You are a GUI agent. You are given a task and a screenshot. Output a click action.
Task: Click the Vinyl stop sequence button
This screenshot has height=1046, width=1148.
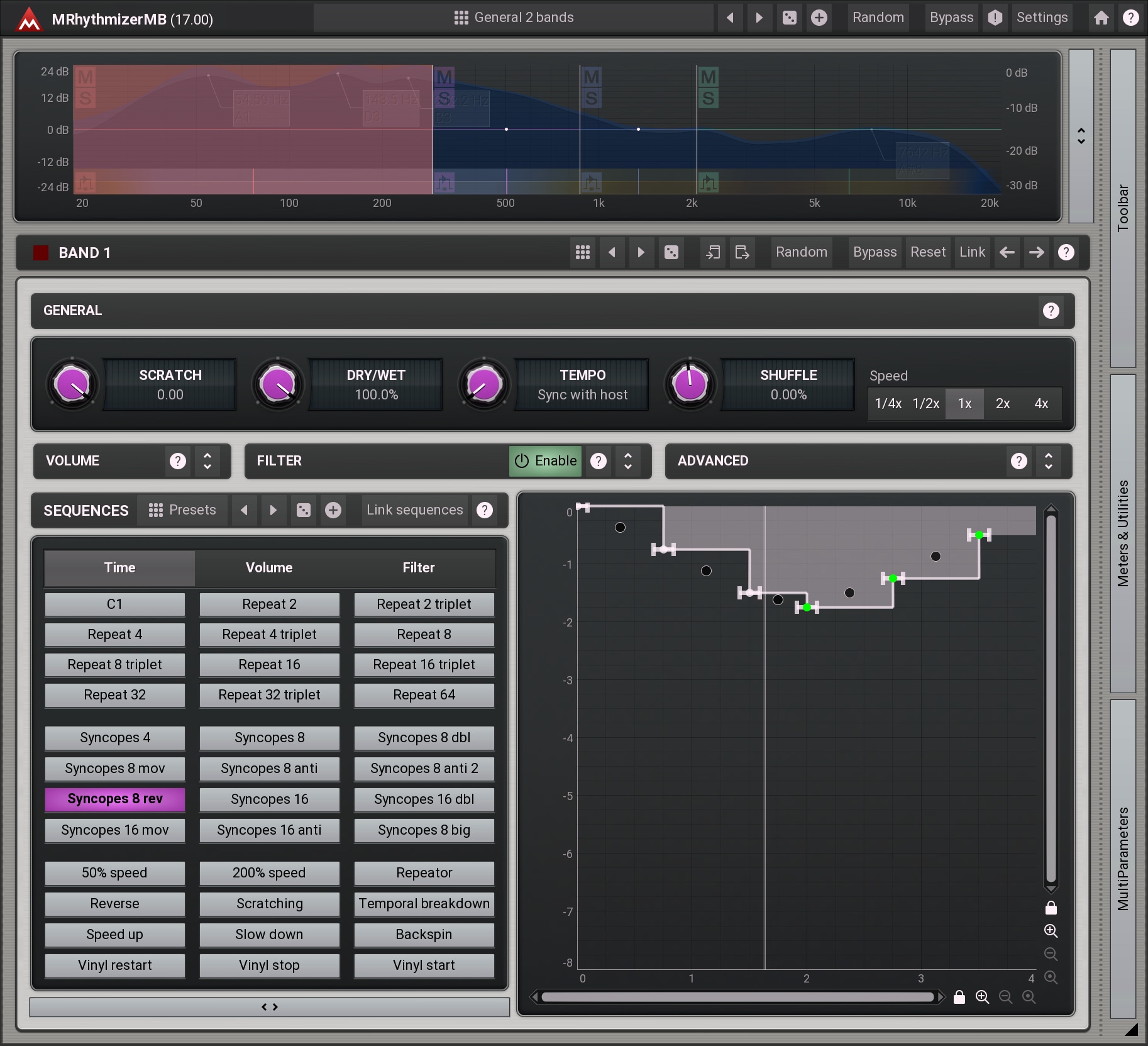tap(269, 965)
